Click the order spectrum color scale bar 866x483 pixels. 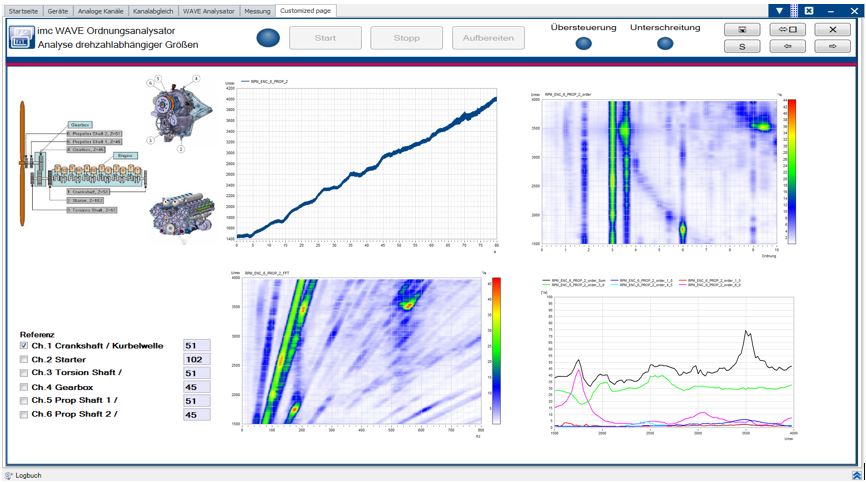click(x=789, y=170)
